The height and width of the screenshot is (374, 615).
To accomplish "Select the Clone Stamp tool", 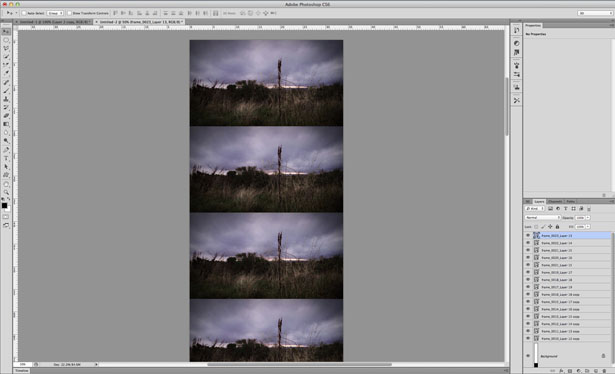I will point(6,99).
